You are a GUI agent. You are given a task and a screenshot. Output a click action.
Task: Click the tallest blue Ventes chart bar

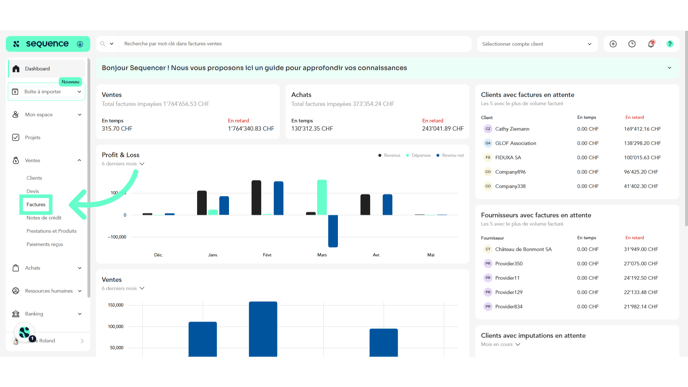click(x=263, y=329)
